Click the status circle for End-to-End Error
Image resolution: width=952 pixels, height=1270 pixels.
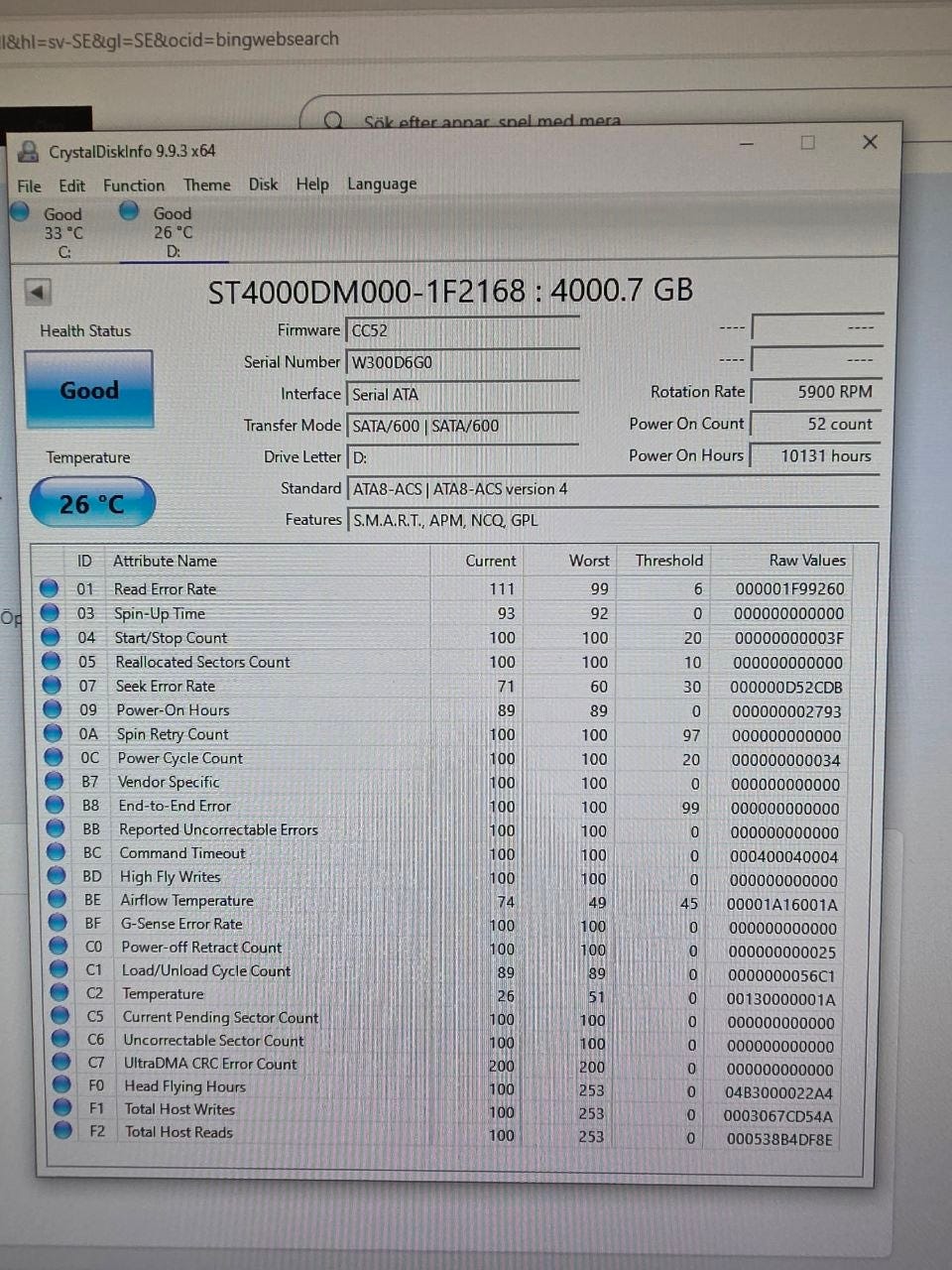pyautogui.click(x=57, y=805)
